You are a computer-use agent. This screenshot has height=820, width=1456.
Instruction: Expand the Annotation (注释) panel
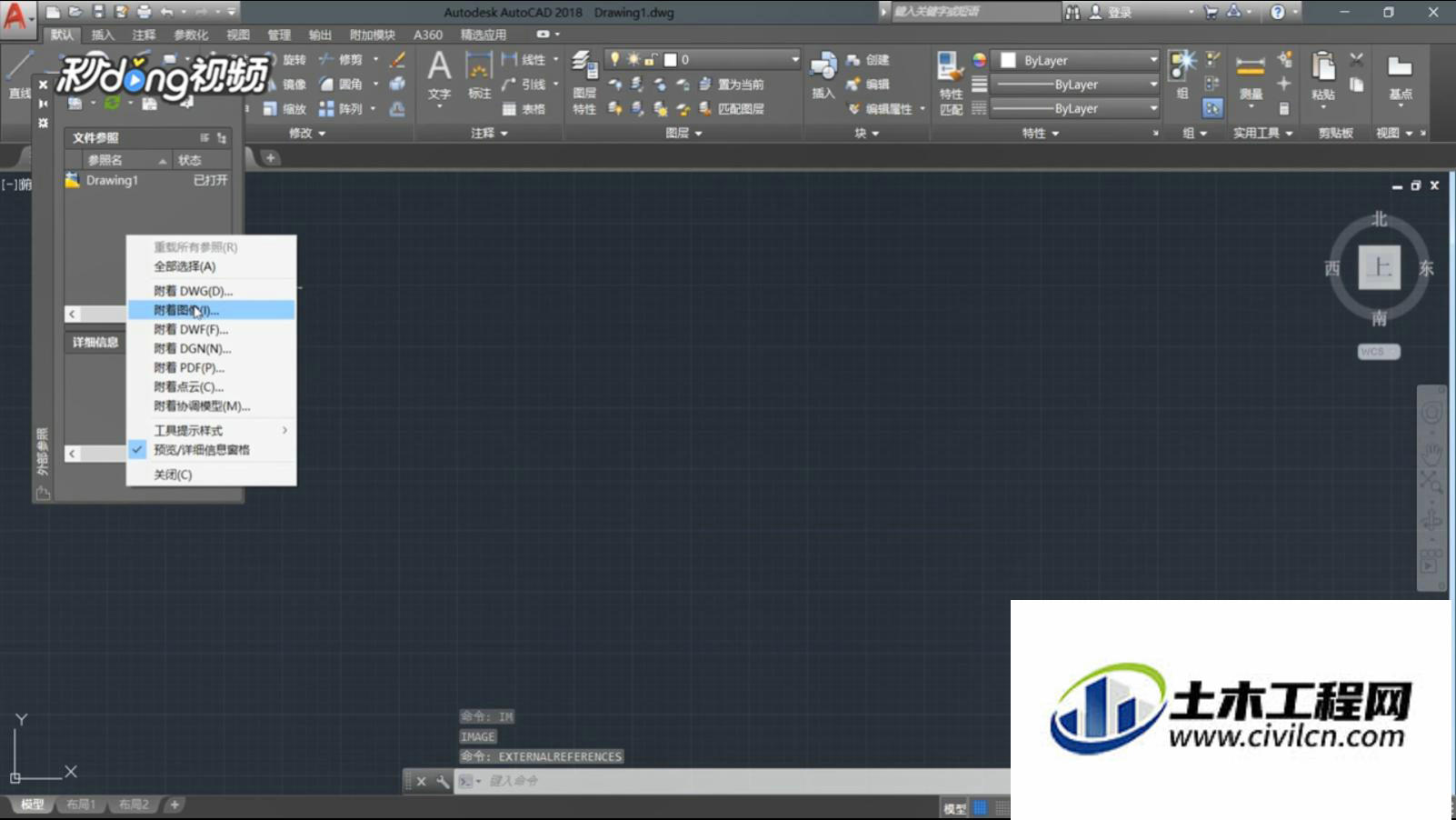click(489, 133)
